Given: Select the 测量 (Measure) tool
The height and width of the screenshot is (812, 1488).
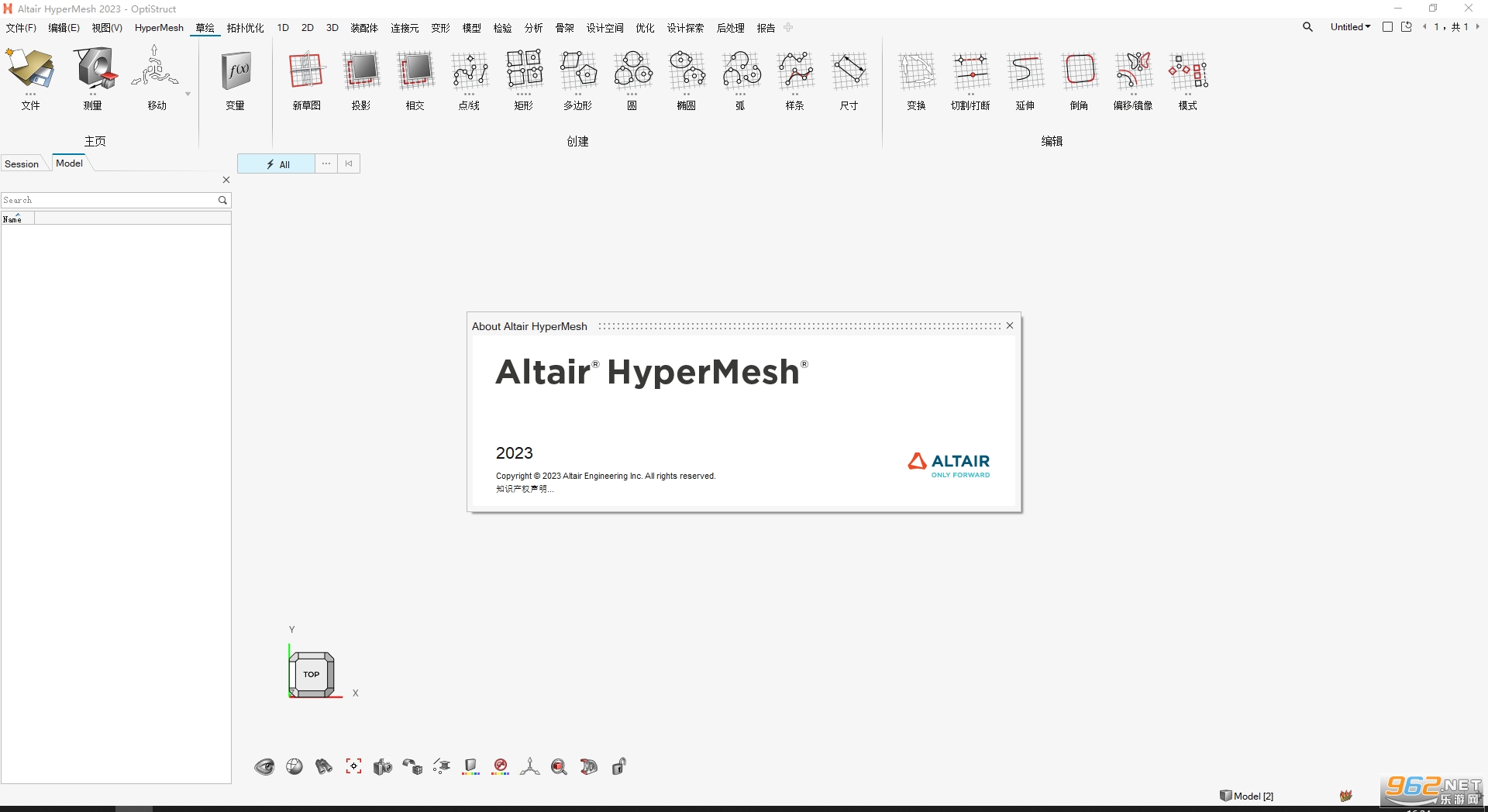Looking at the screenshot, I should [95, 69].
